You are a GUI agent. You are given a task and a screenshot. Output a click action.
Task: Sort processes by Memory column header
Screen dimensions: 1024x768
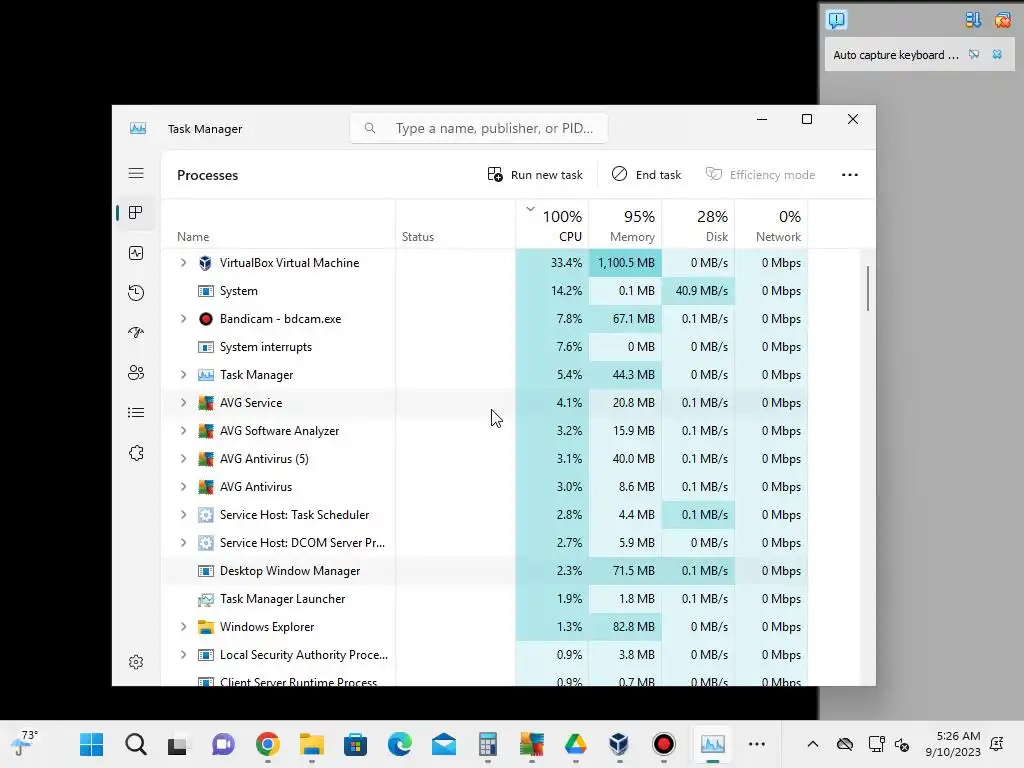[625, 224]
